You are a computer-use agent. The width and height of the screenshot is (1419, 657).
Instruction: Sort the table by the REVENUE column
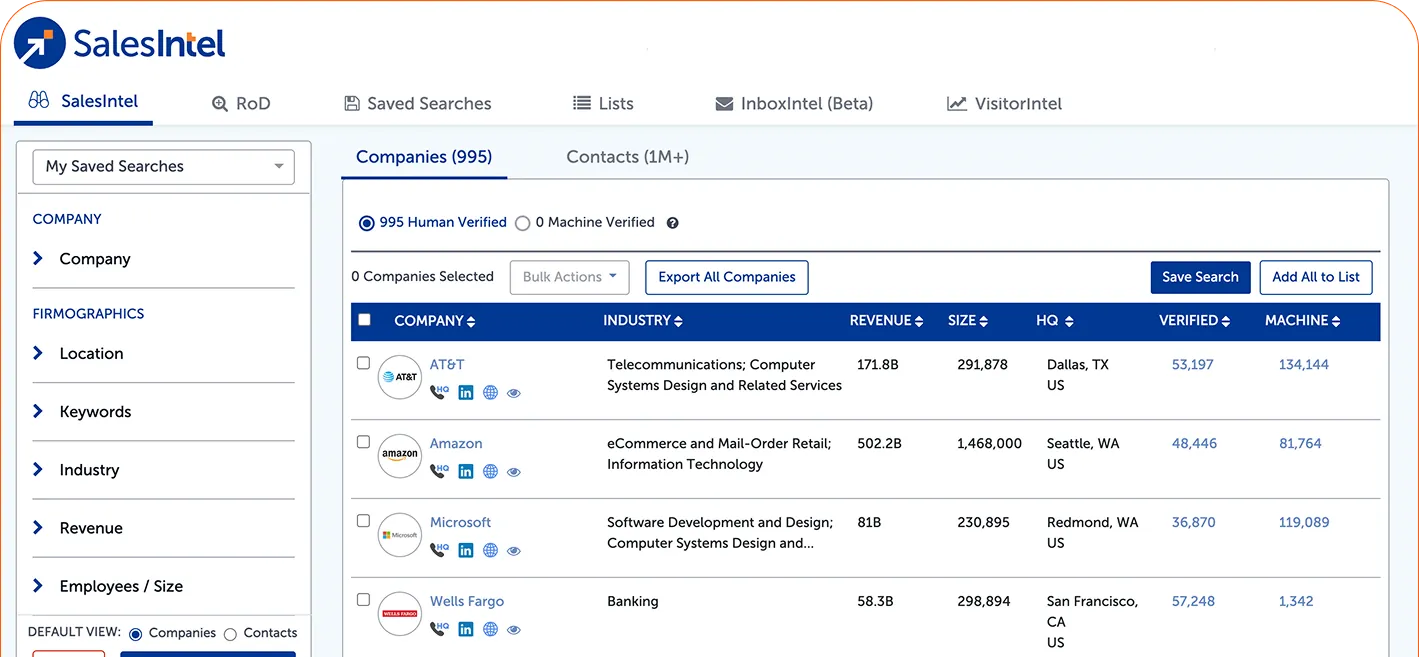(886, 320)
